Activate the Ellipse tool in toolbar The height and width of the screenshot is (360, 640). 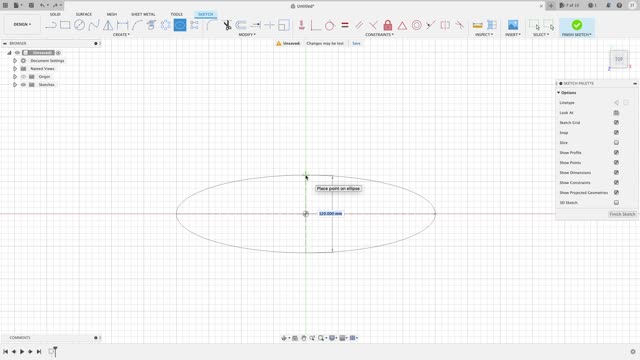click(x=180, y=25)
